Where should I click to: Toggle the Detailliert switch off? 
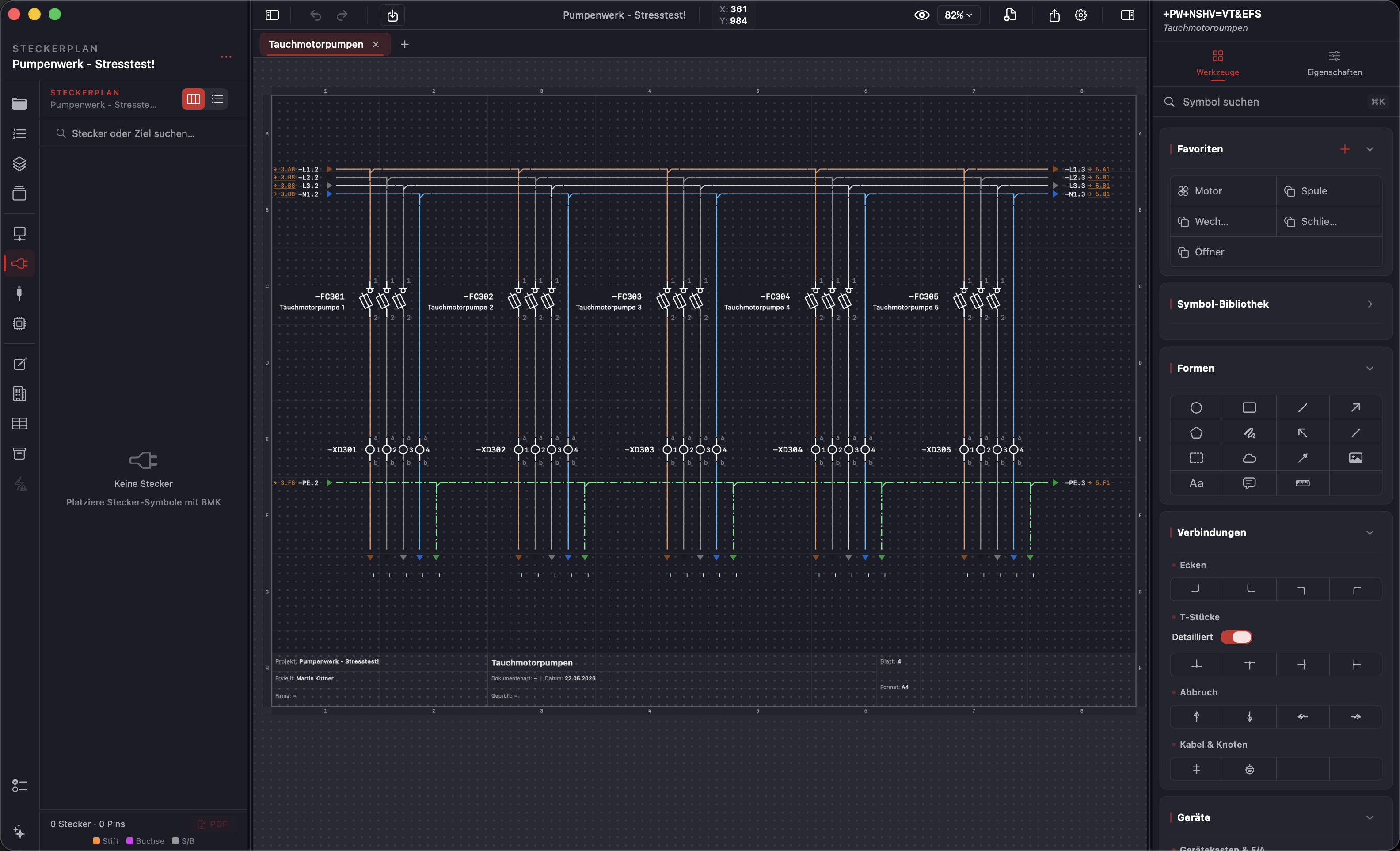point(1236,637)
